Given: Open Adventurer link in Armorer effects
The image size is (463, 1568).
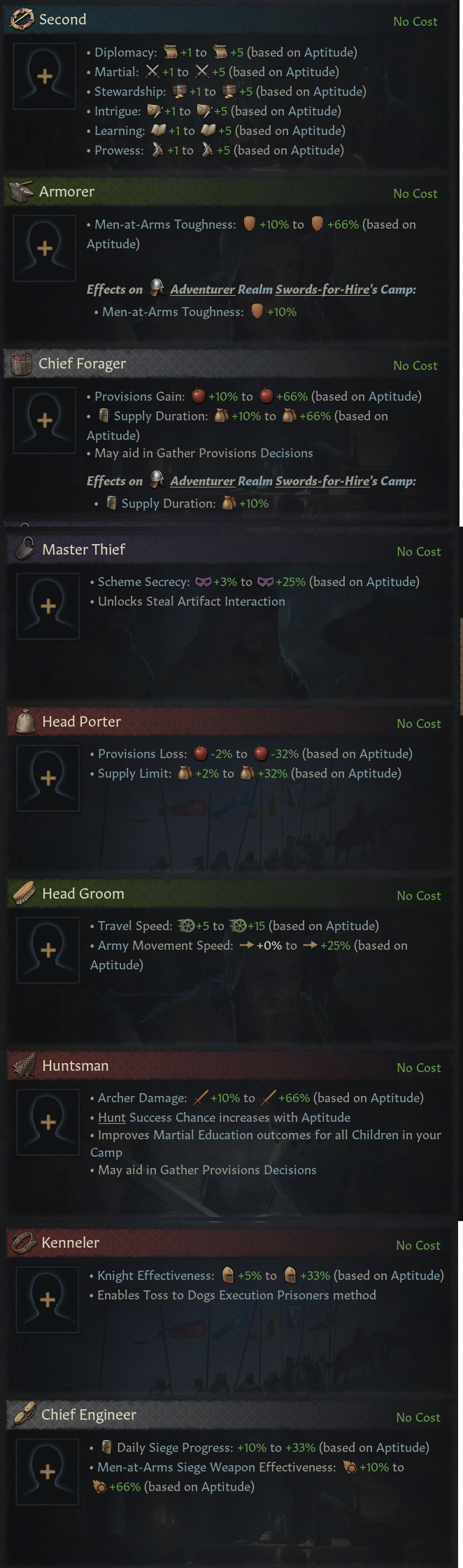Looking at the screenshot, I should point(202,290).
